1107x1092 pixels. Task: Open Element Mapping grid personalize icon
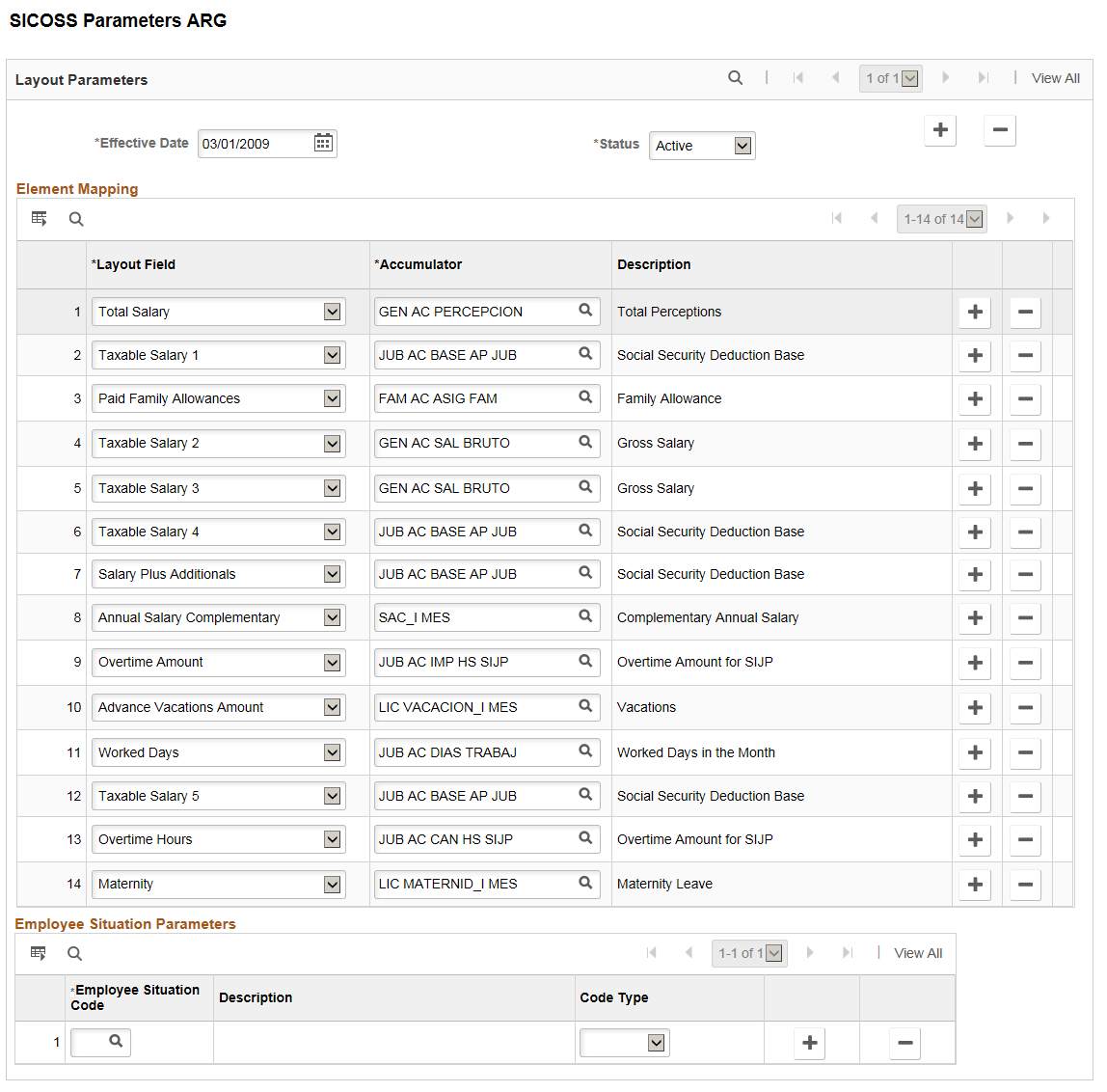[x=39, y=218]
